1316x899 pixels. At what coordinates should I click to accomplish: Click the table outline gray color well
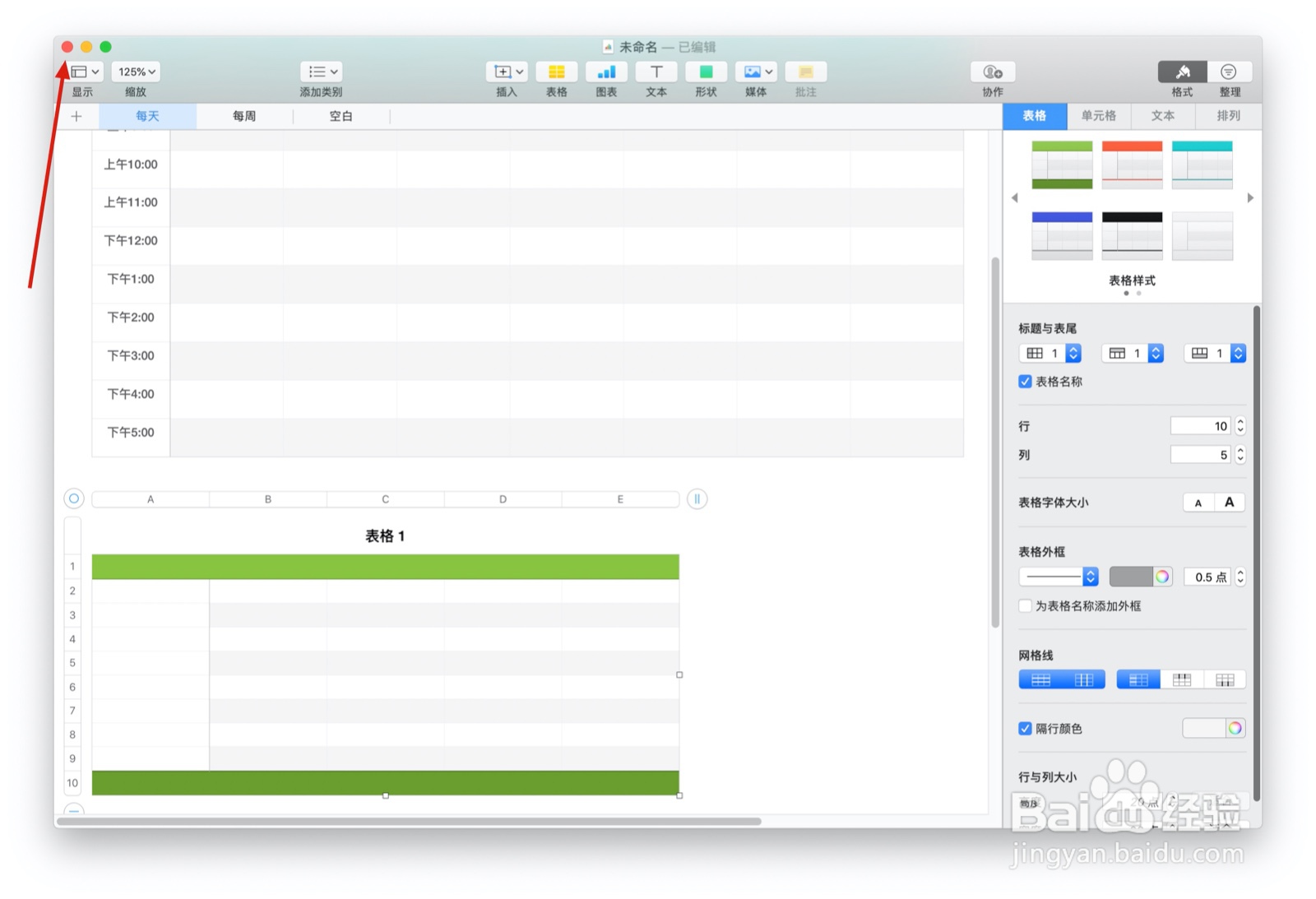point(1131,577)
